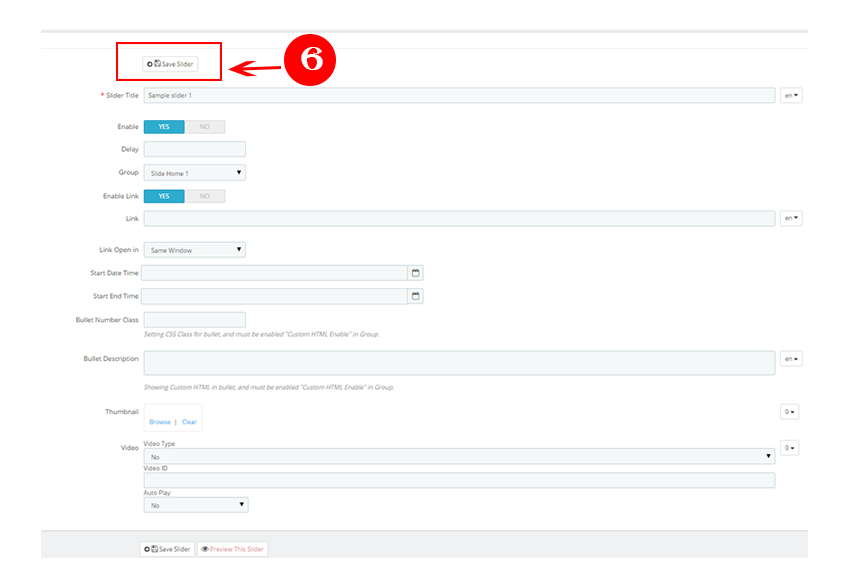
Task: Open language selector beside Link field
Action: click(791, 218)
